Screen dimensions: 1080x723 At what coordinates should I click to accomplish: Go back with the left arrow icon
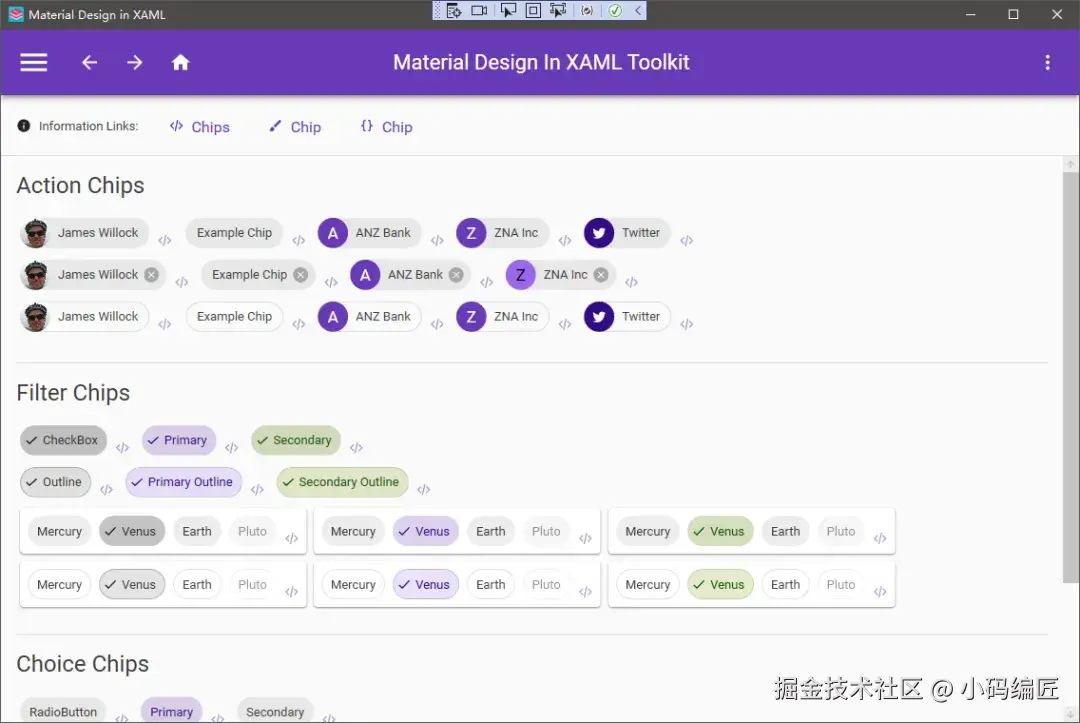(90, 63)
